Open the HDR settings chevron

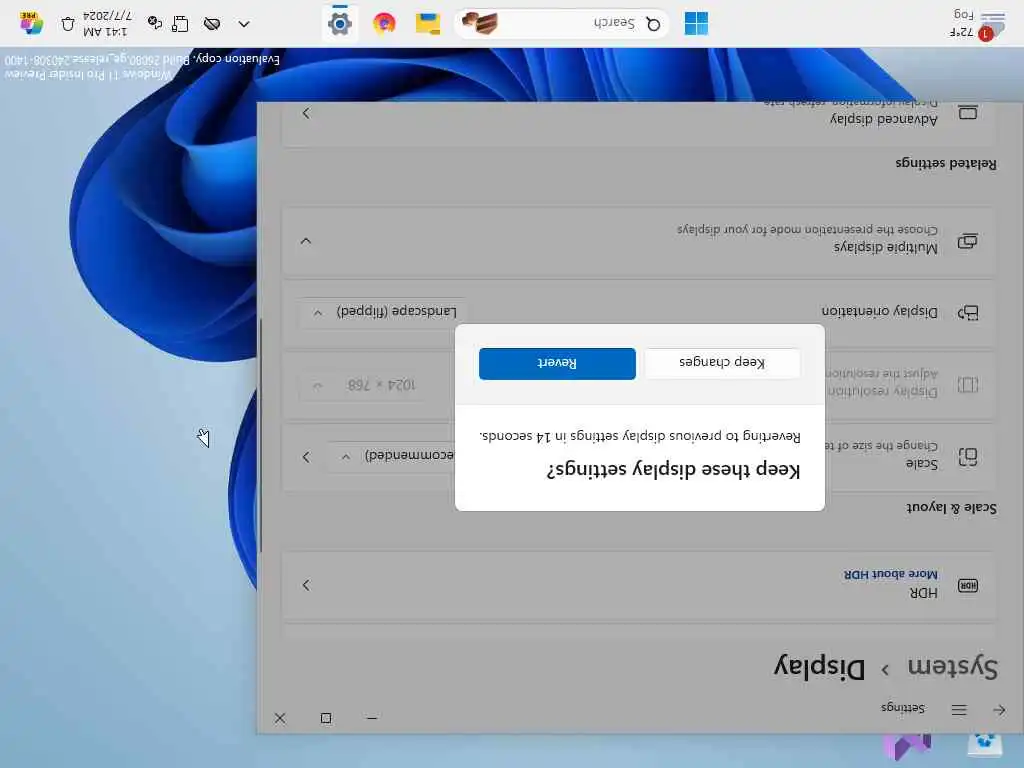[x=306, y=584]
